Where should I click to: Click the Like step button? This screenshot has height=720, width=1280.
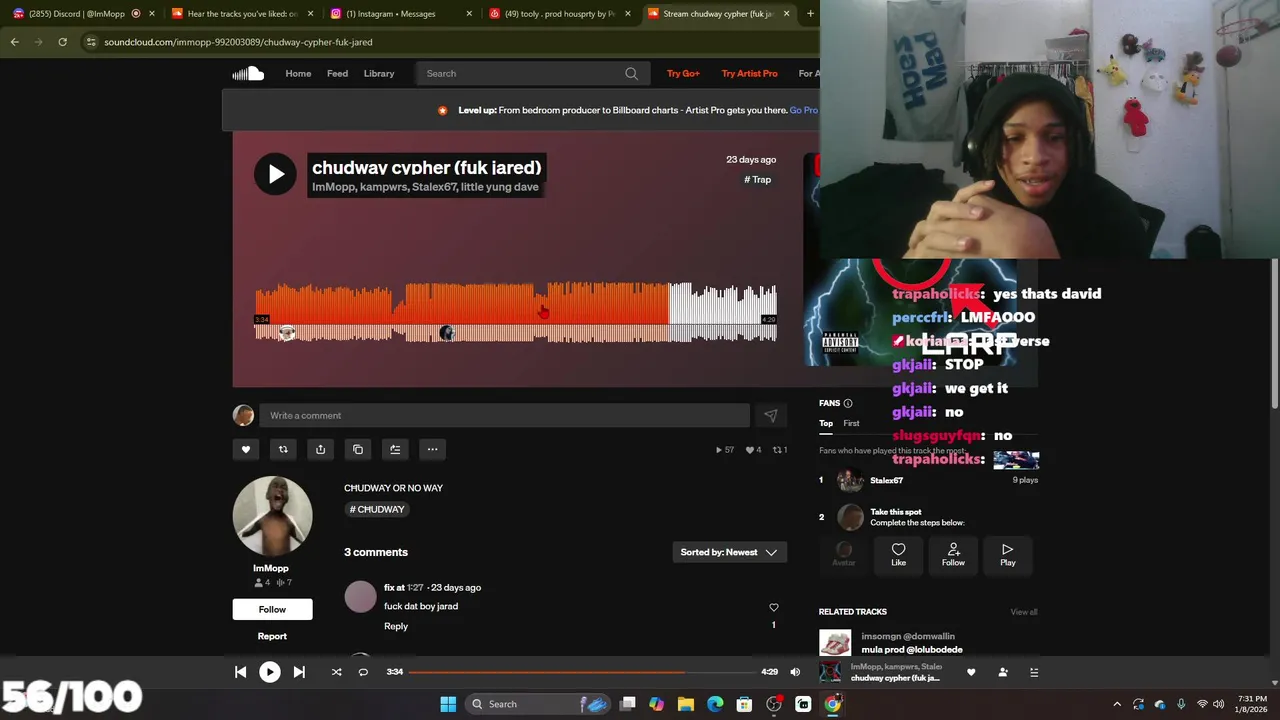898,554
